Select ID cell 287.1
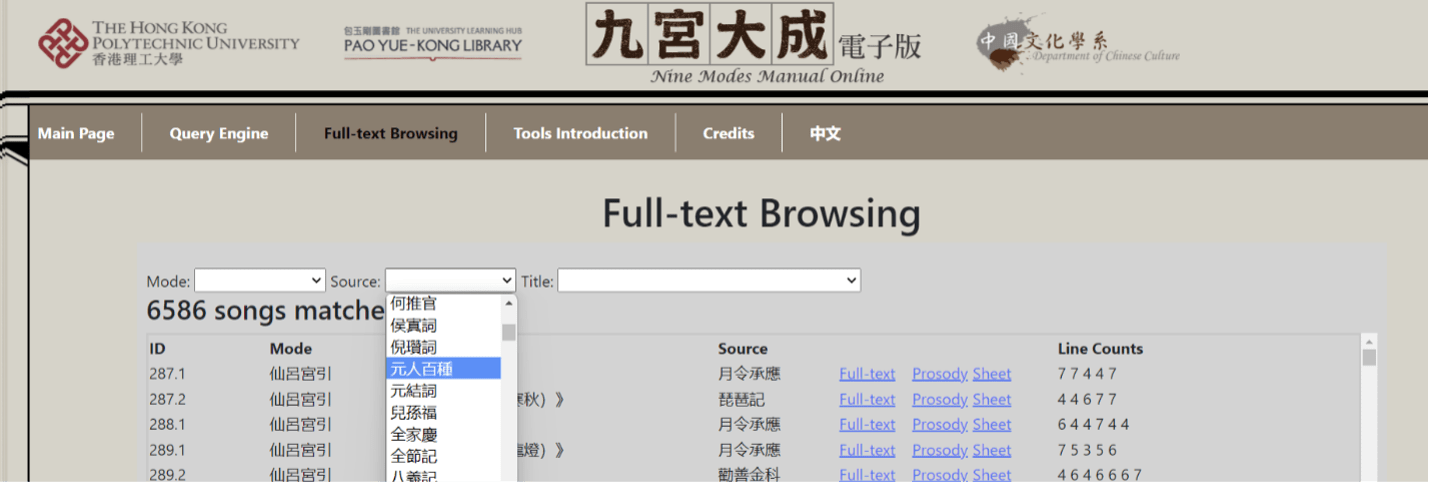 click(168, 374)
